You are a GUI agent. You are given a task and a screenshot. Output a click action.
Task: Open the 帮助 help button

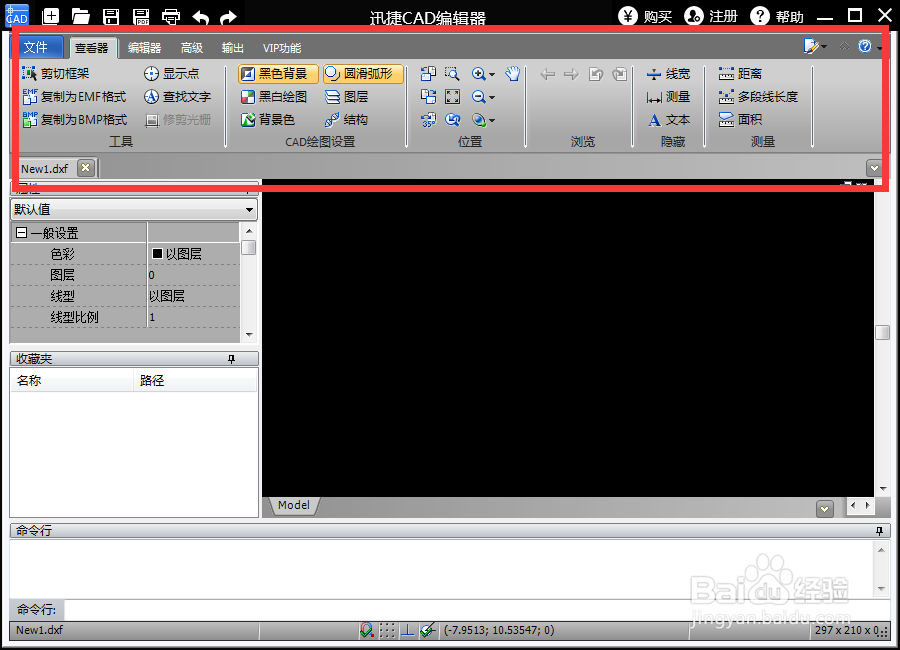[x=777, y=16]
